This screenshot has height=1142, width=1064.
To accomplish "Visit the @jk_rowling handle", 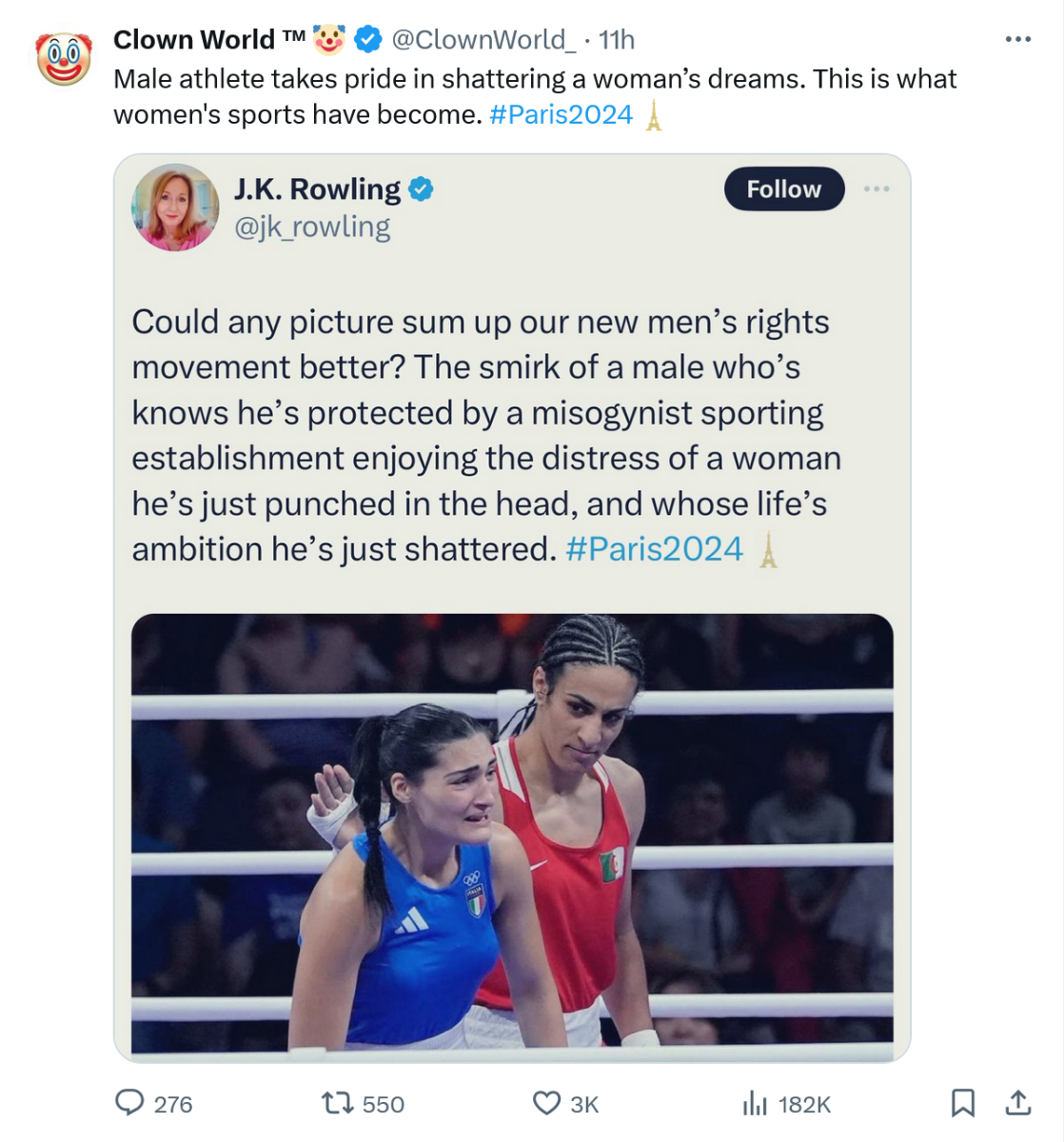I will (312, 226).
